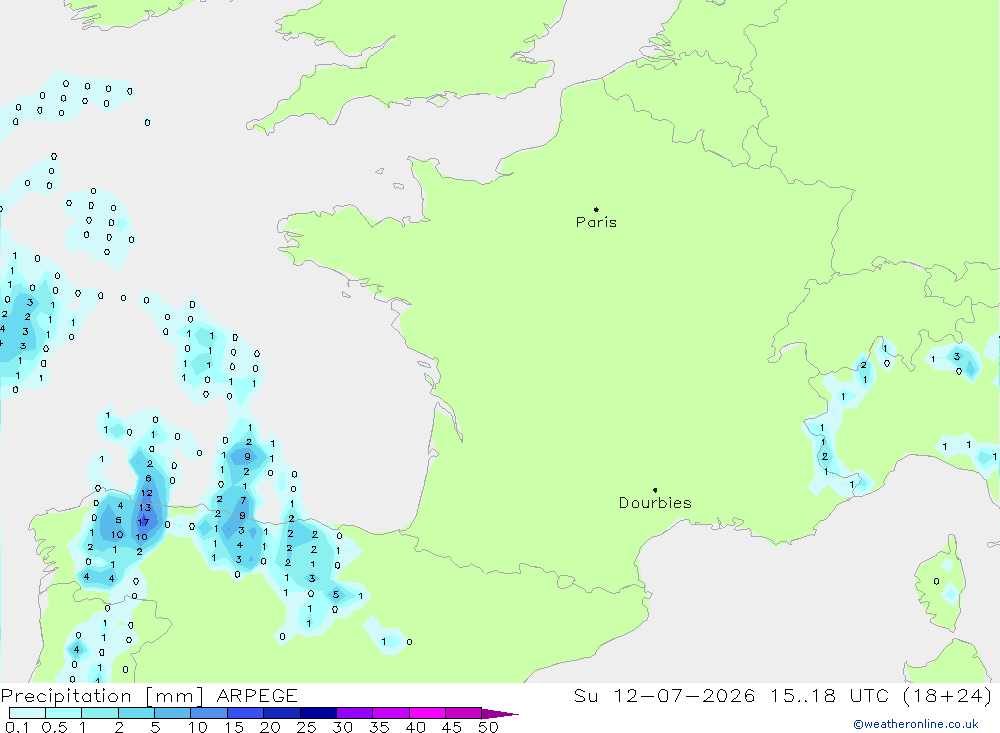Select the legend swatch between 45 and 50

464,713
